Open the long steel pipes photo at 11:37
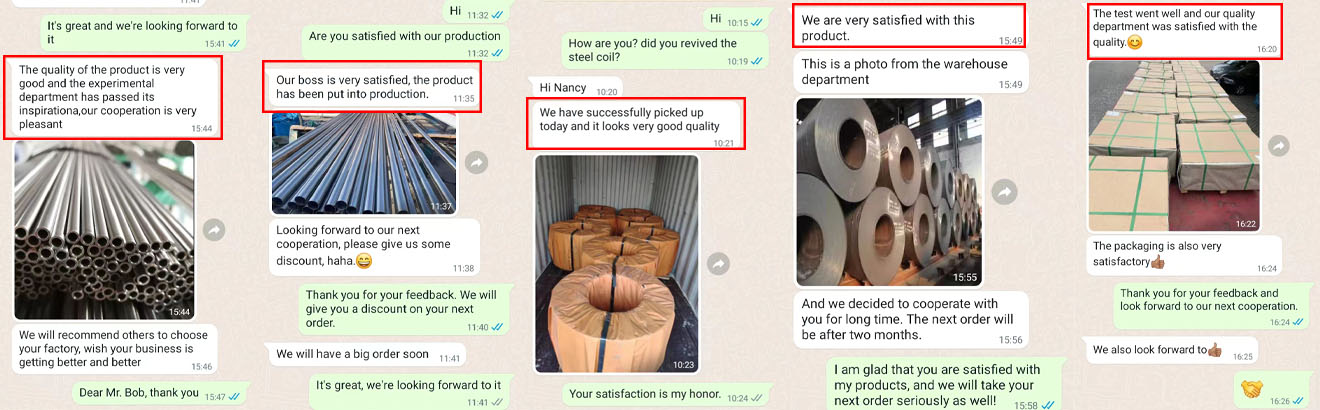1320x410 pixels. coord(364,163)
